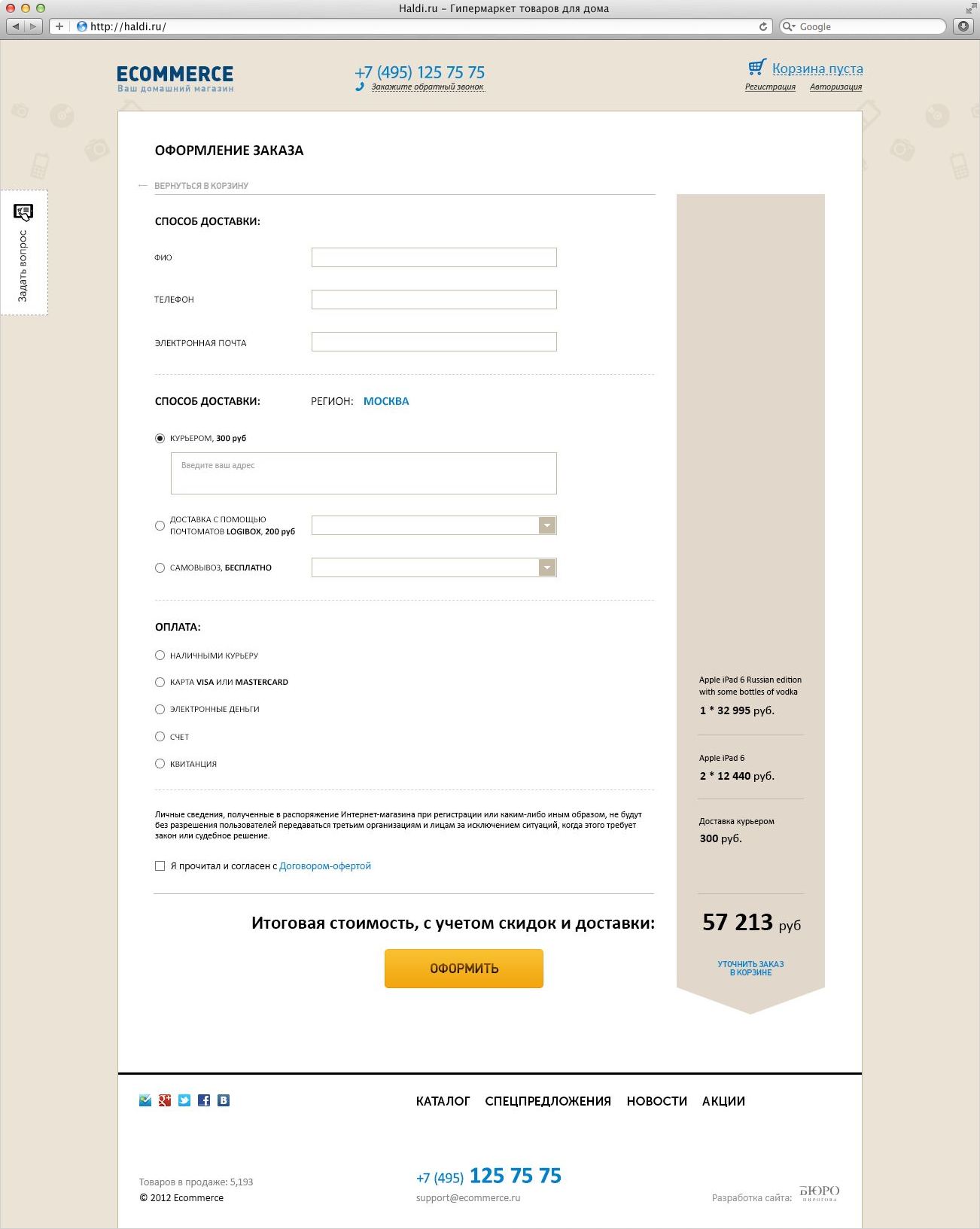Click 'Вернуться в корзину' link
The width and height of the screenshot is (980, 1229).
[201, 186]
